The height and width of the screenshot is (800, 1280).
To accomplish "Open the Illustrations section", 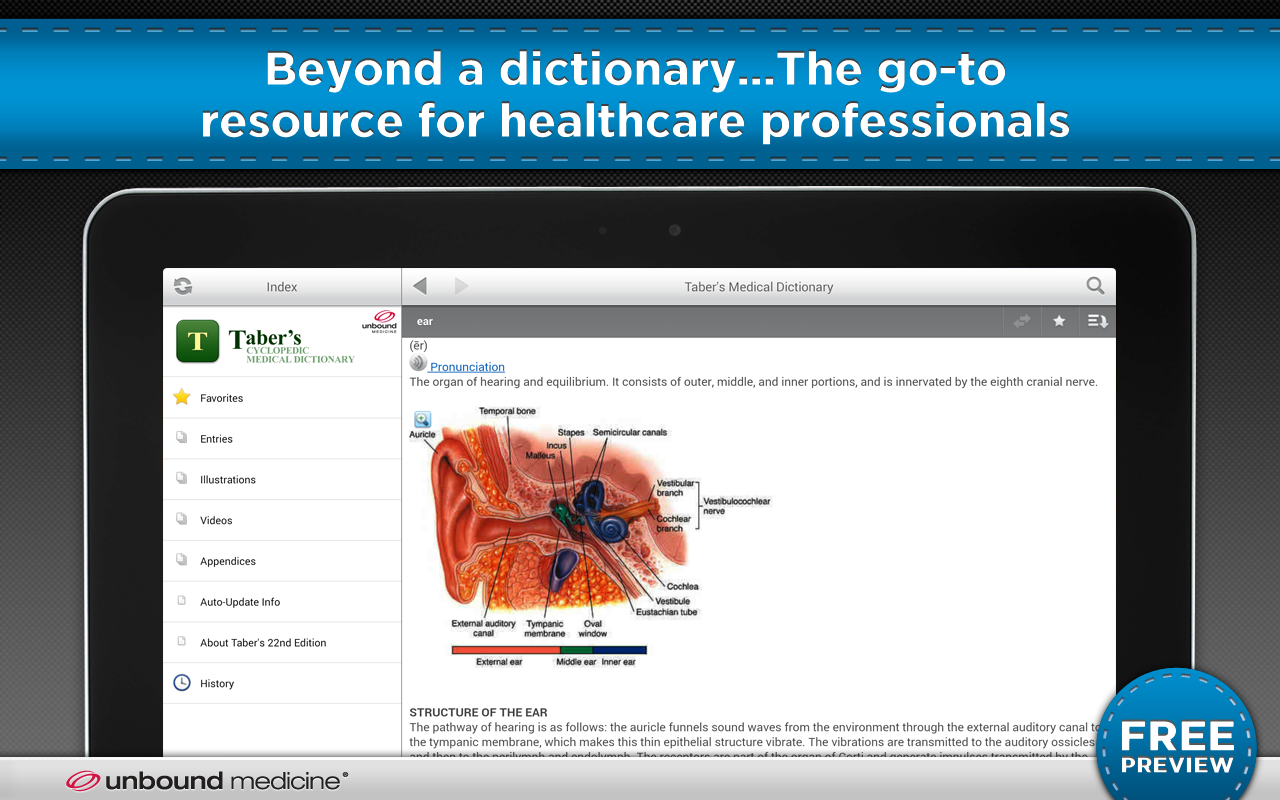I will pyautogui.click(x=228, y=479).
